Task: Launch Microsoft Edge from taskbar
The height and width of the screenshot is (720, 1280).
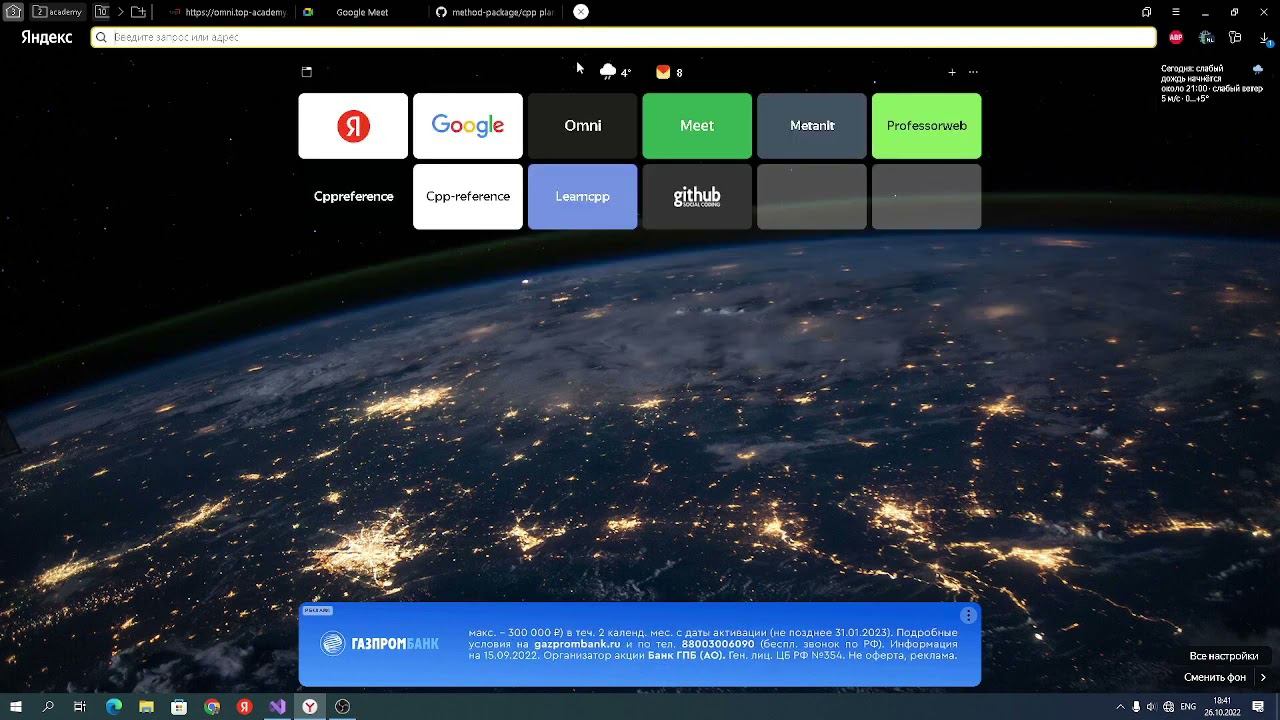Action: click(113, 706)
